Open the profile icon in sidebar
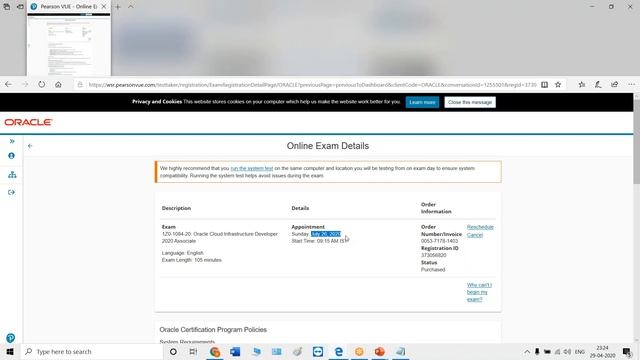The width and height of the screenshot is (640, 360). click(11, 156)
